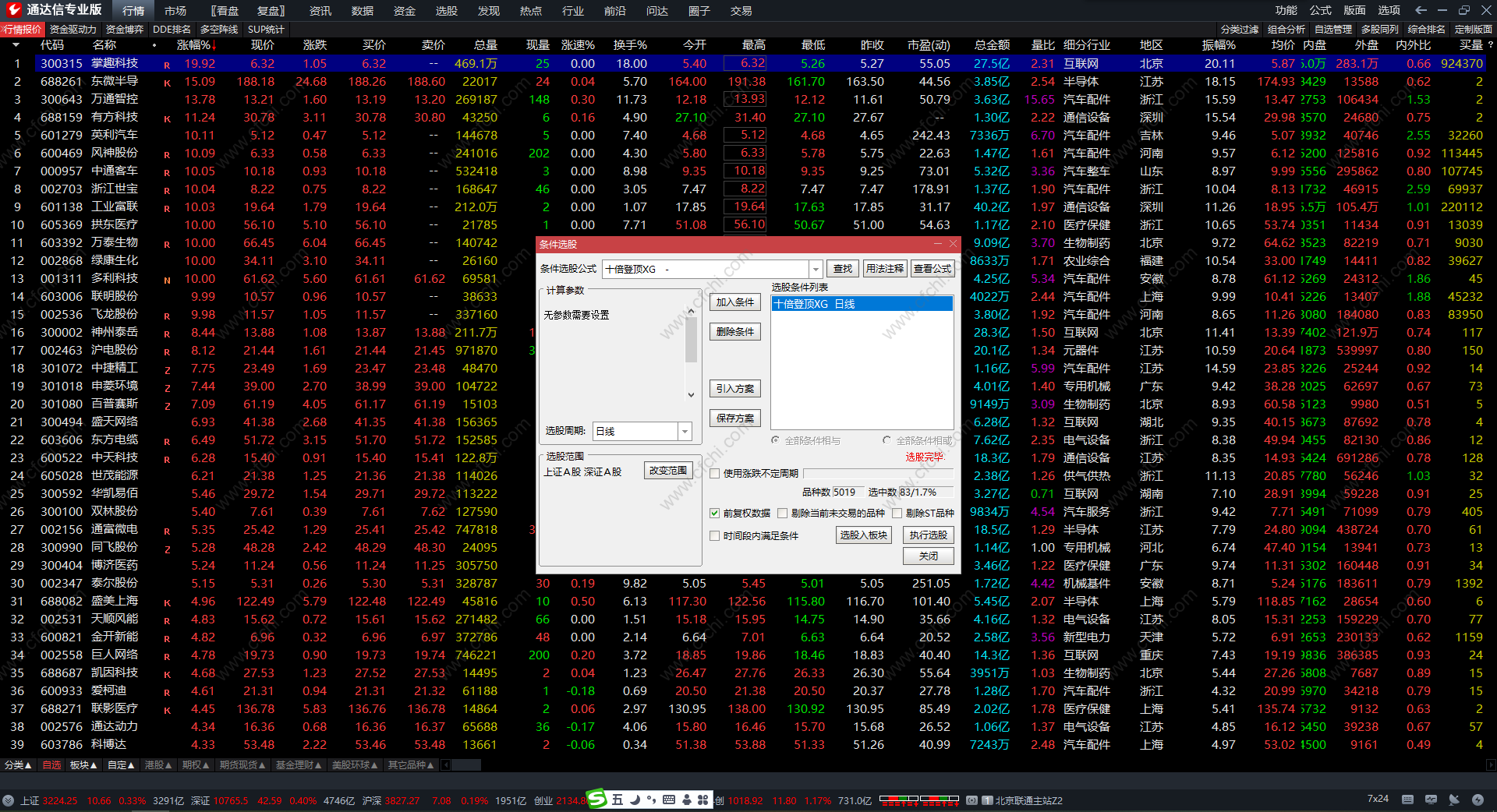The image size is (1497, 812).
Task: Click the IME toolbox grid icon
Action: (x=703, y=800)
